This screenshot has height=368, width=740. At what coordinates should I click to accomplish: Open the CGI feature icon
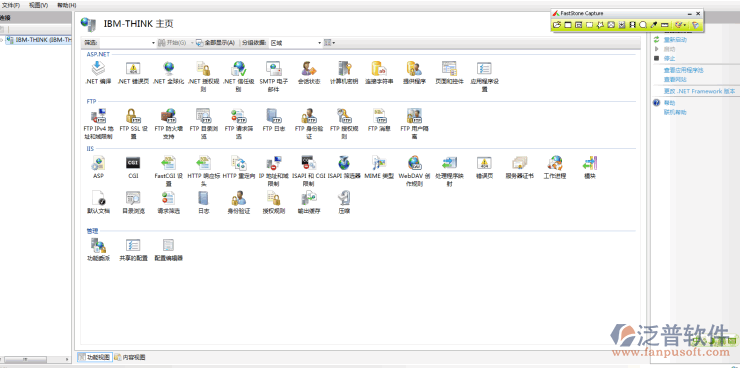click(x=133, y=167)
